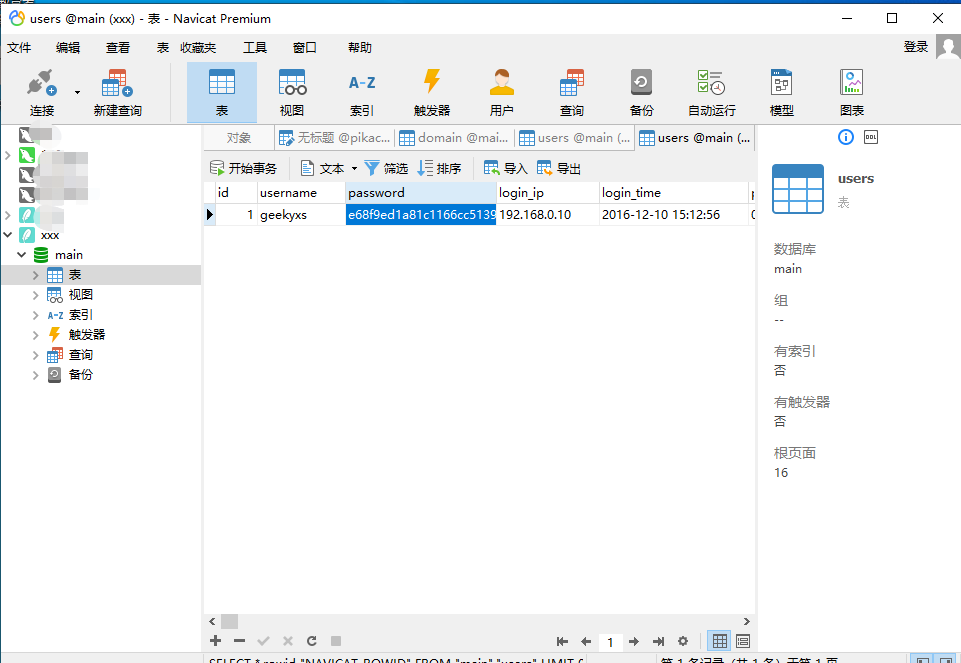Viewport: 961px width, 663px height.
Task: Collapse the xxx connection node
Action: click(8, 235)
